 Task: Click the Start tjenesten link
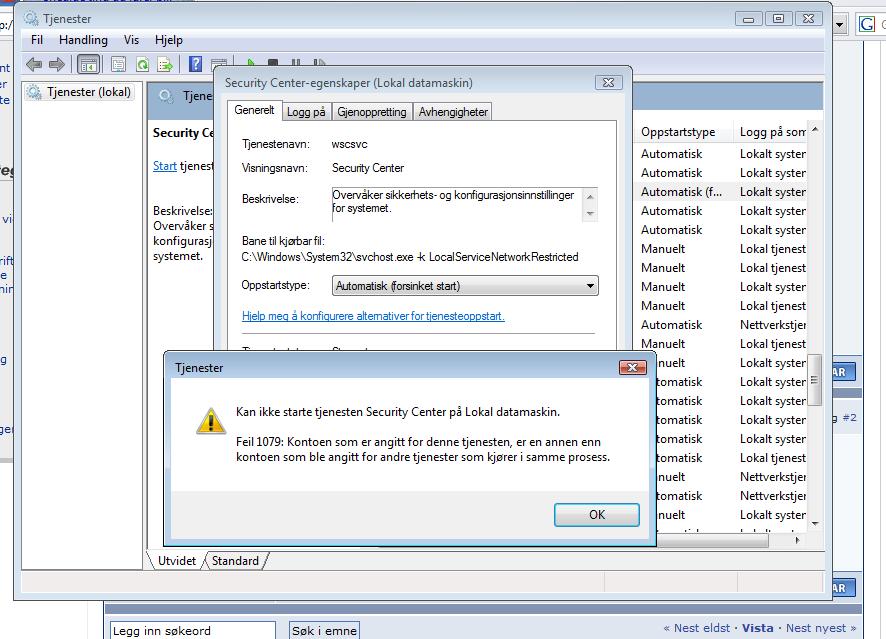164,166
